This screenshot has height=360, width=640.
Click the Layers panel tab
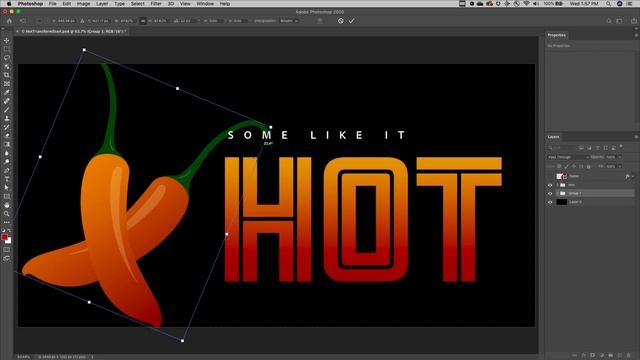pyautogui.click(x=553, y=137)
